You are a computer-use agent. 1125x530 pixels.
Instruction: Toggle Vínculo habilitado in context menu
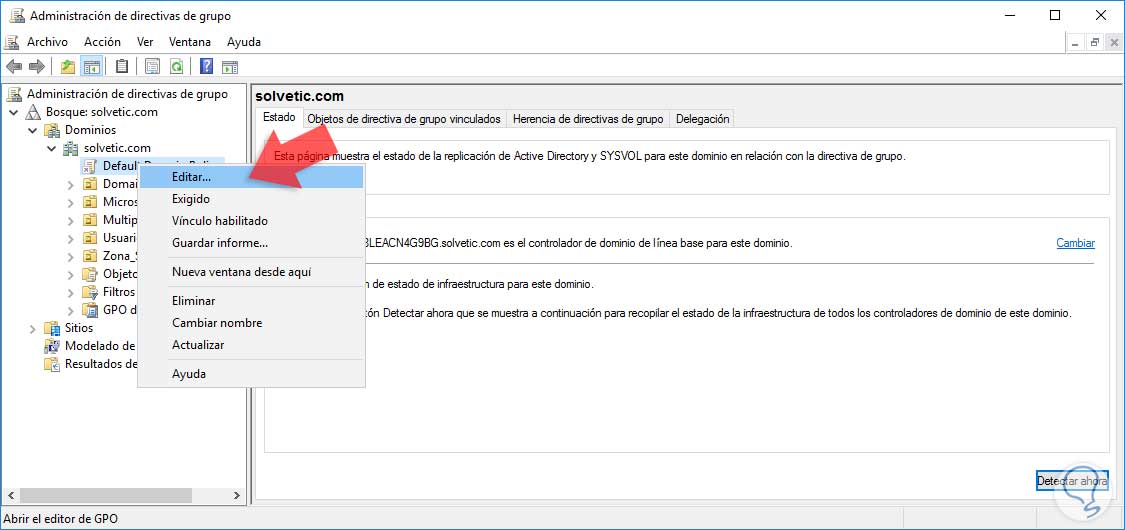point(251,221)
